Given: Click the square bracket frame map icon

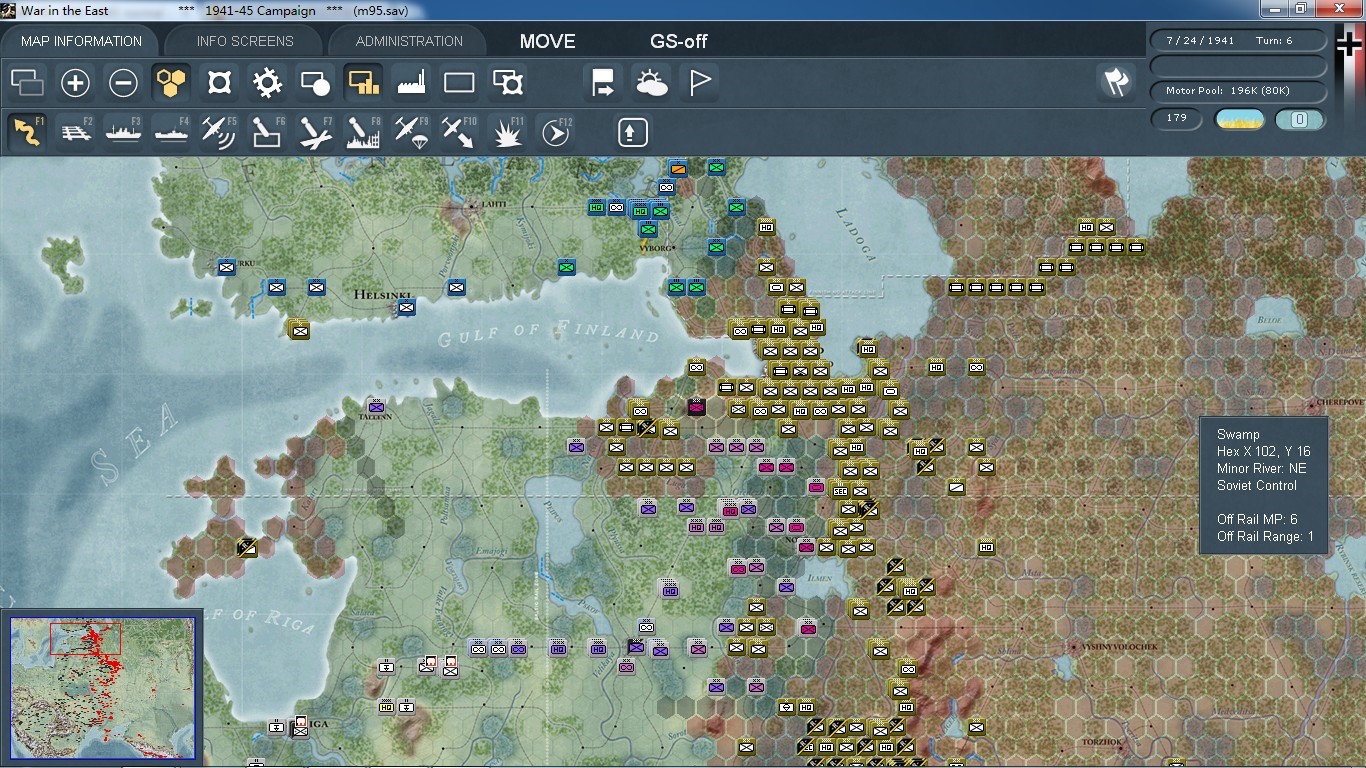Looking at the screenshot, I should [219, 83].
